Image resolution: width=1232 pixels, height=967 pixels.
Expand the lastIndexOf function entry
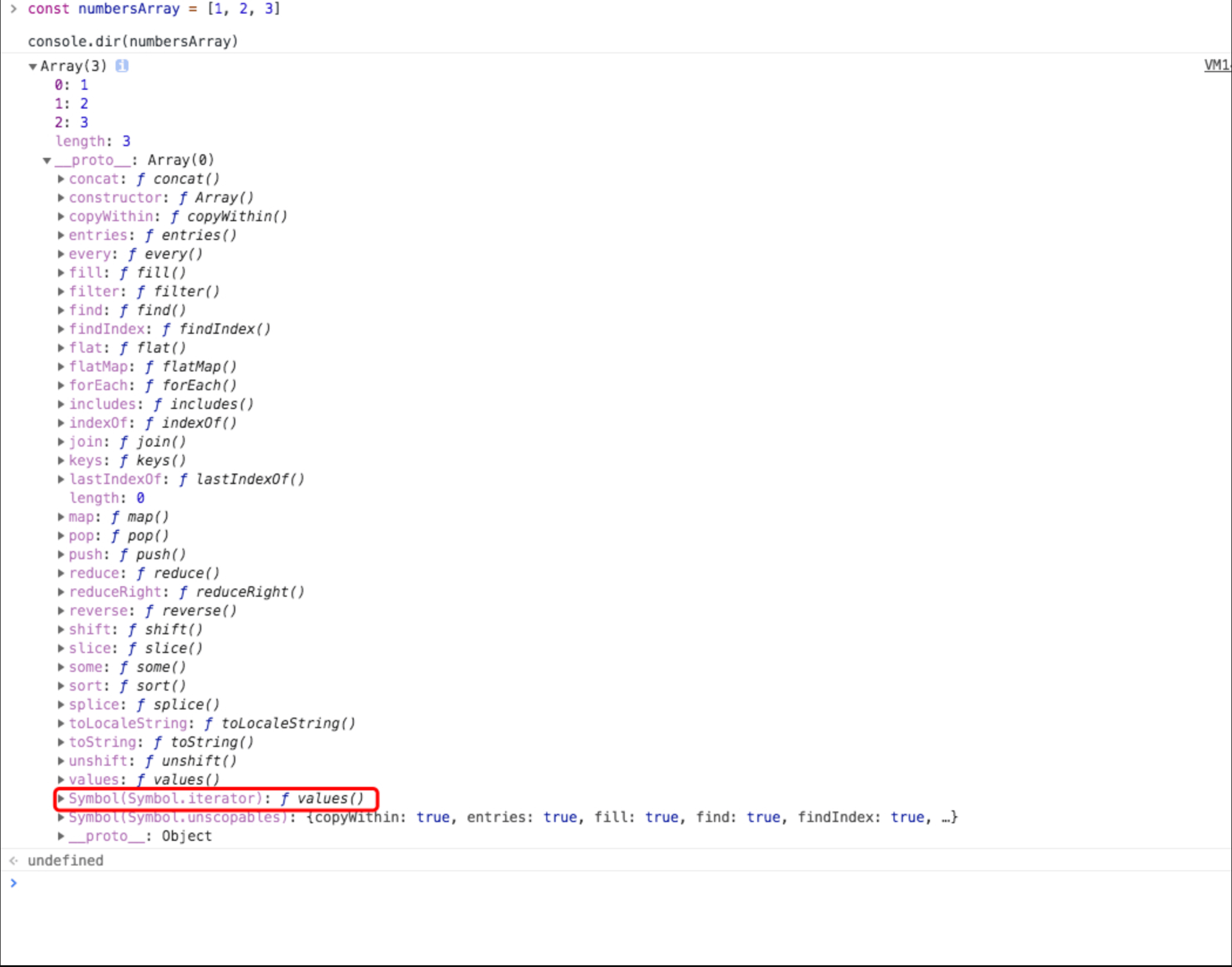tap(61, 479)
